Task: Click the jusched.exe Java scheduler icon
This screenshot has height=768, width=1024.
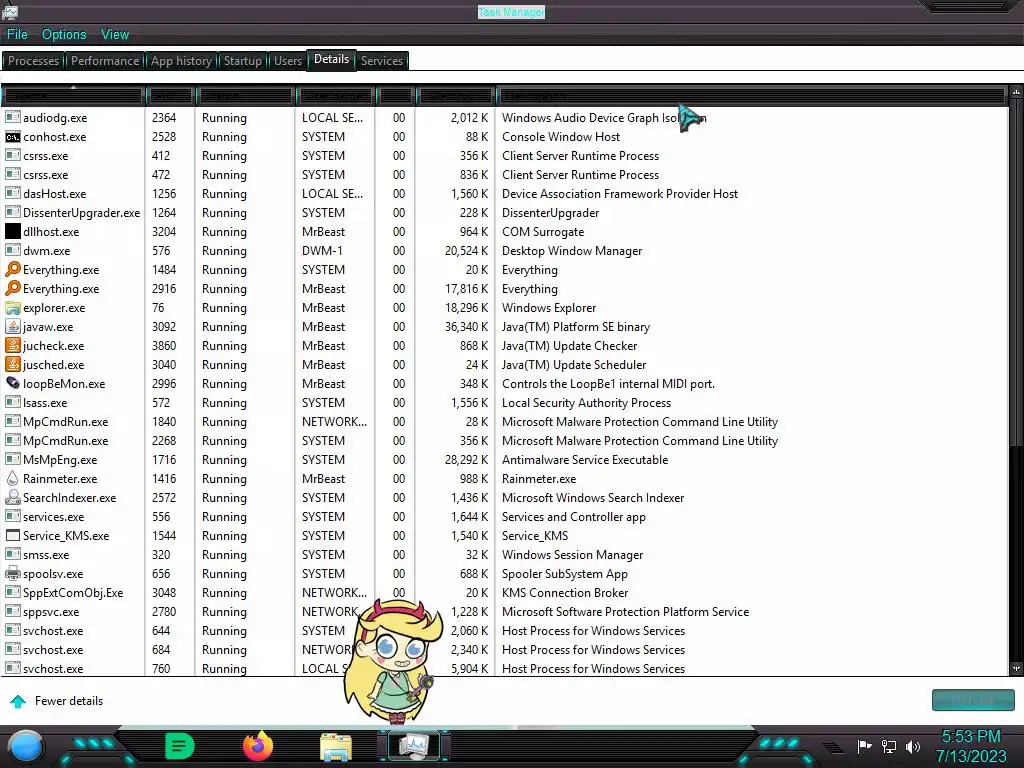Action: pyautogui.click(x=12, y=364)
